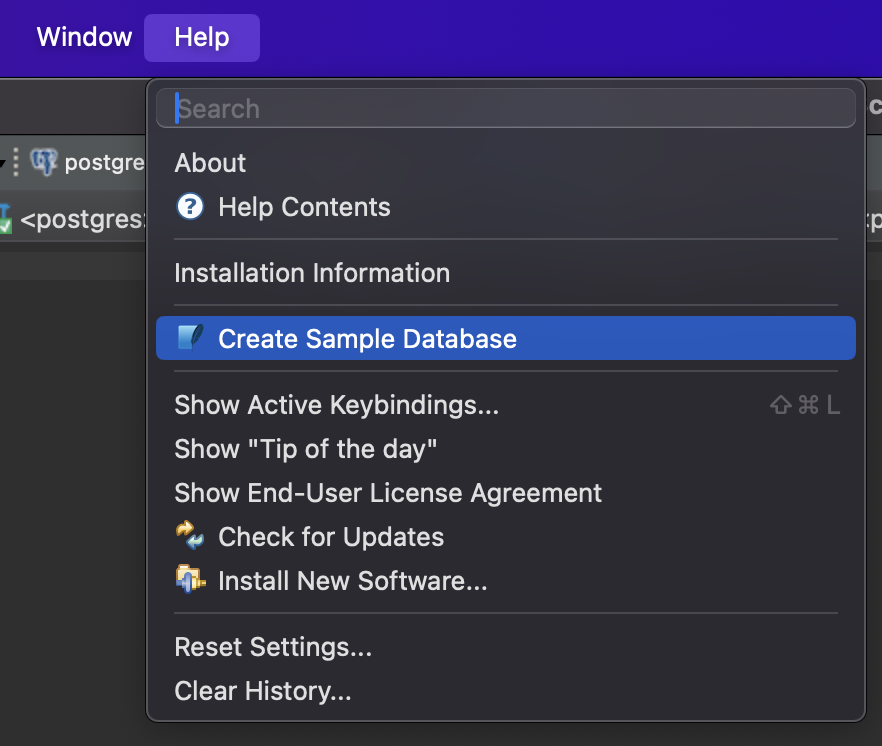Open Show Active Keybindings
Image resolution: width=882 pixels, height=746 pixels.
(506, 405)
